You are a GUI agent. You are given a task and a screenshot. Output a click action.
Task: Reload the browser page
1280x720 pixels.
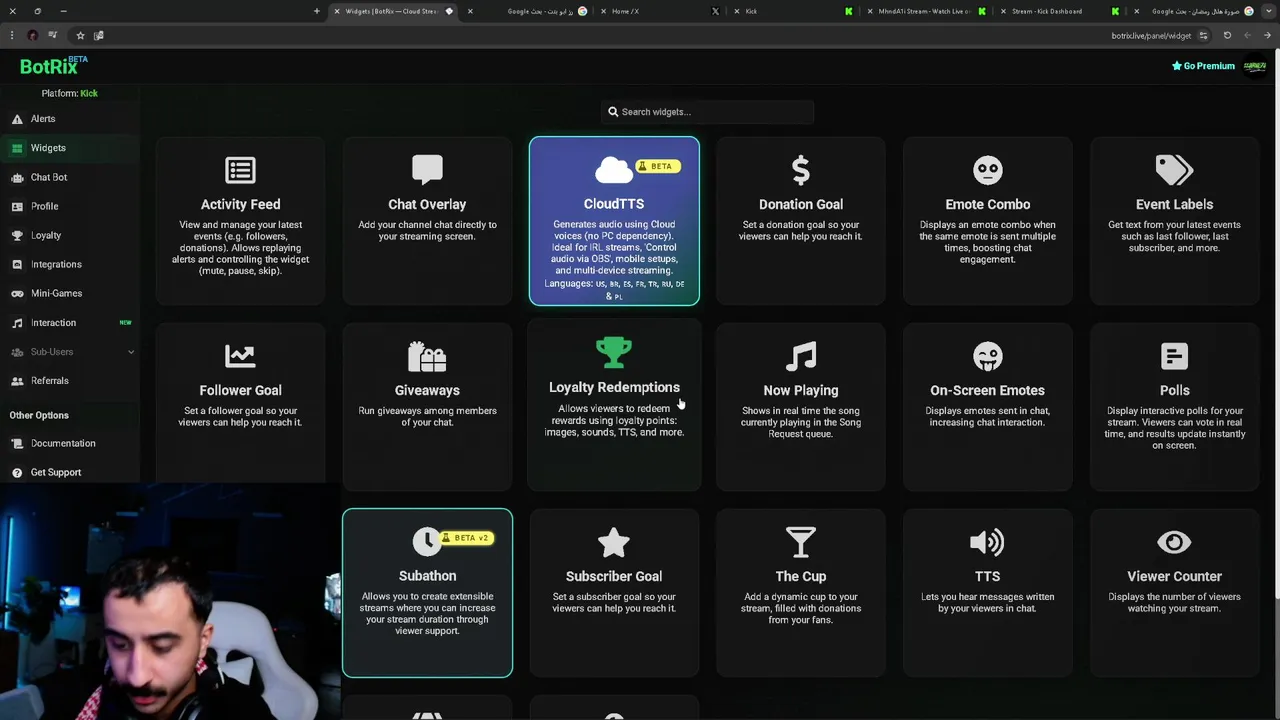(1227, 35)
